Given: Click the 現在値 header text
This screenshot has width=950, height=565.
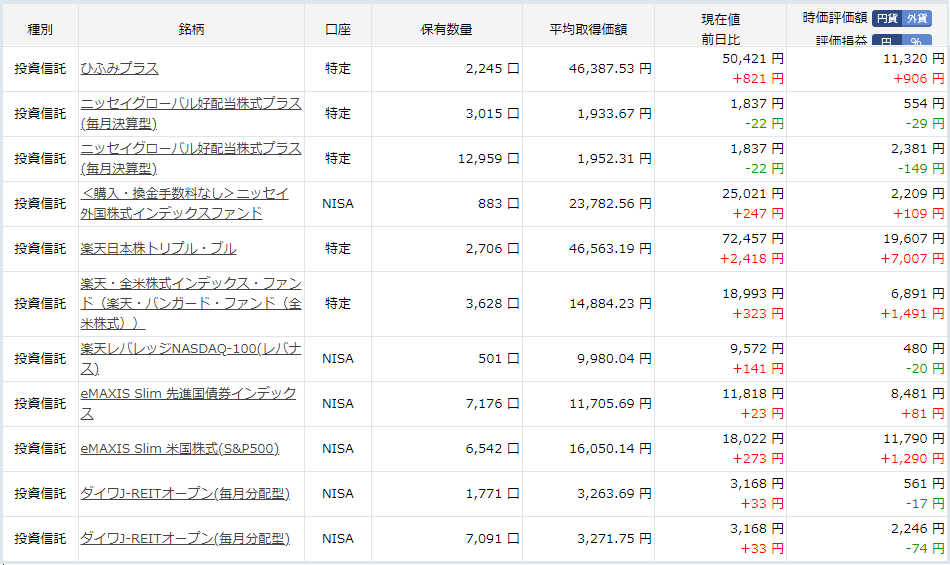Looking at the screenshot, I should [721, 19].
